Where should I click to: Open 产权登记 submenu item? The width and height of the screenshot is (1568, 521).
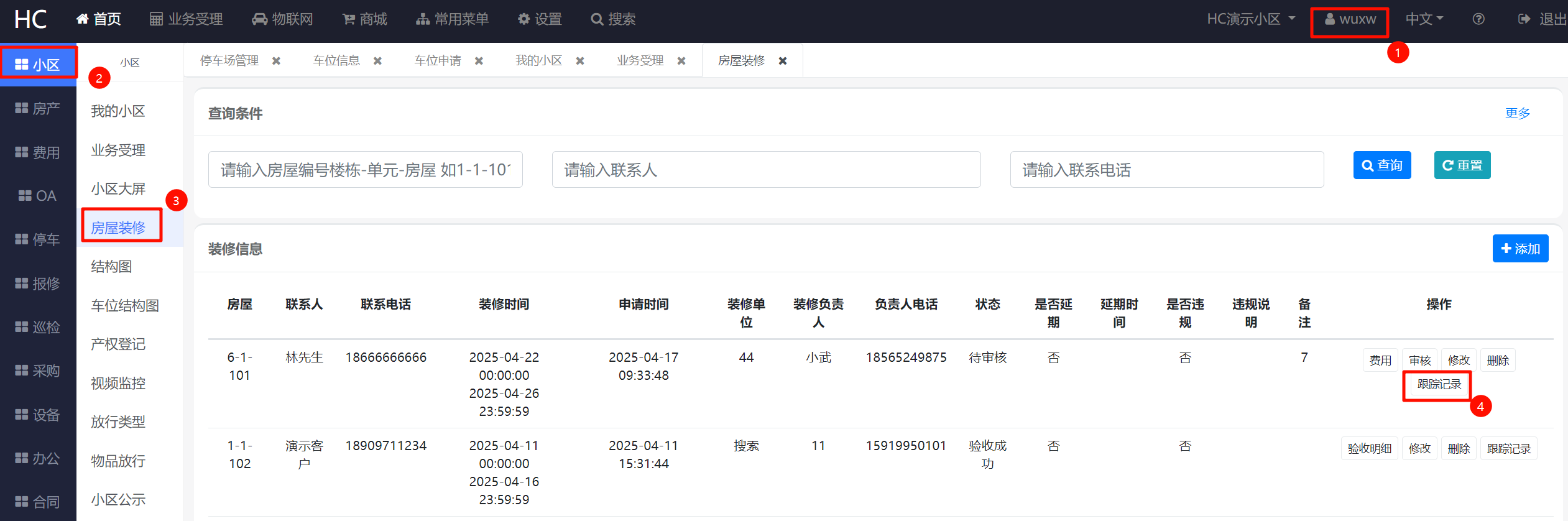click(x=118, y=344)
